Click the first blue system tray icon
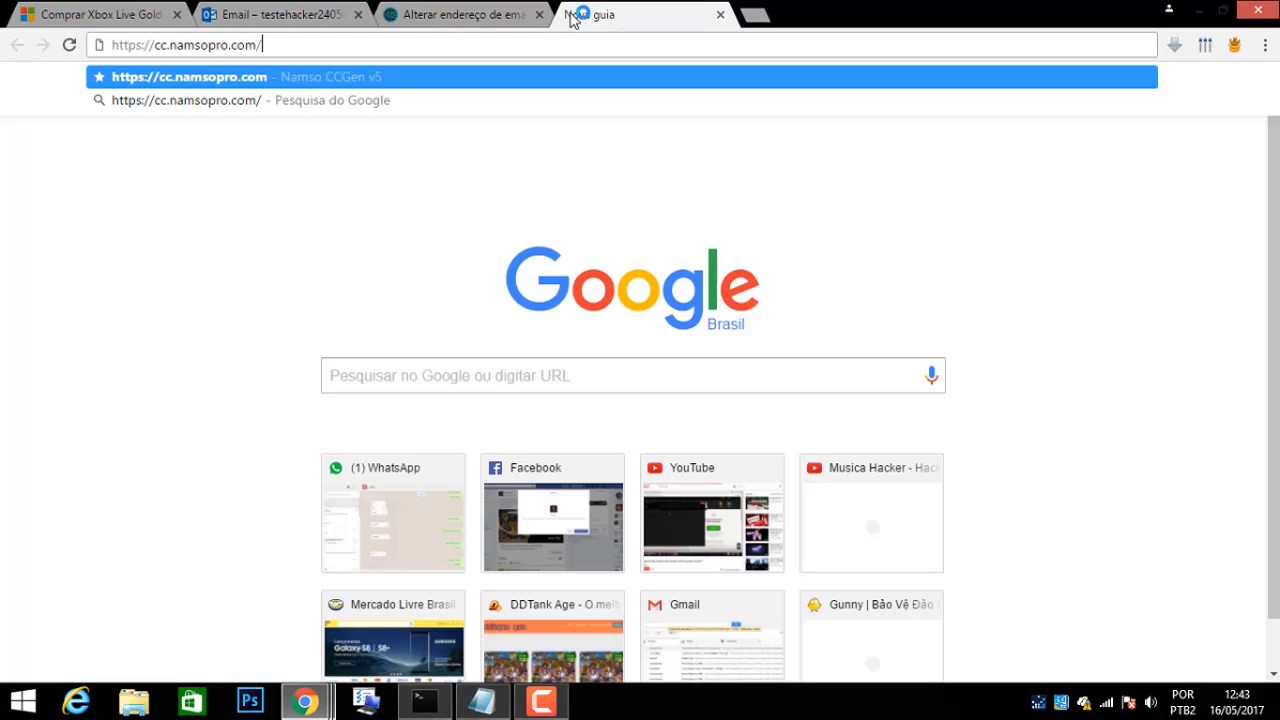Screen dimensions: 1280x720 (1038, 702)
